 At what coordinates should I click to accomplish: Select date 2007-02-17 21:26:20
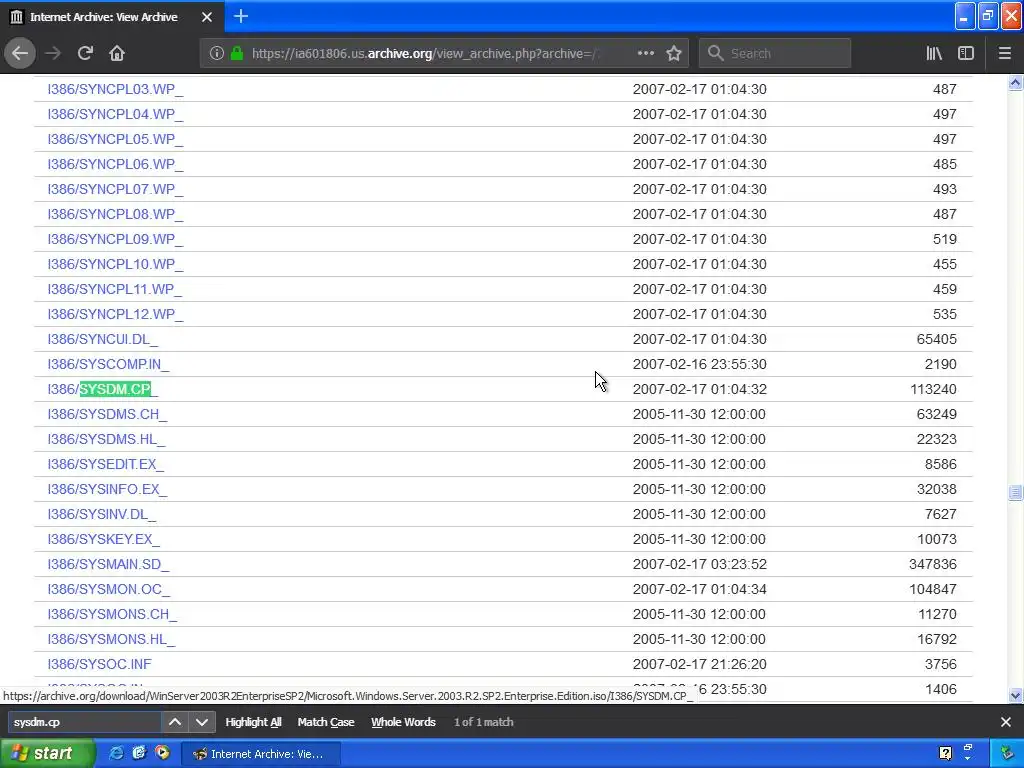tap(699, 664)
